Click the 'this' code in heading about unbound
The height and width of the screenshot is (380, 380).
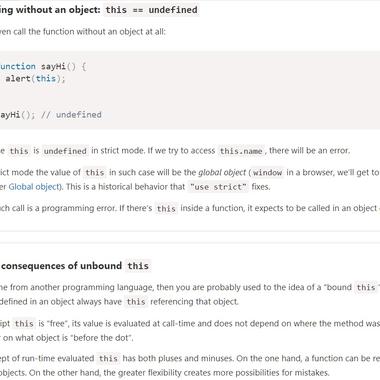[x=138, y=266]
